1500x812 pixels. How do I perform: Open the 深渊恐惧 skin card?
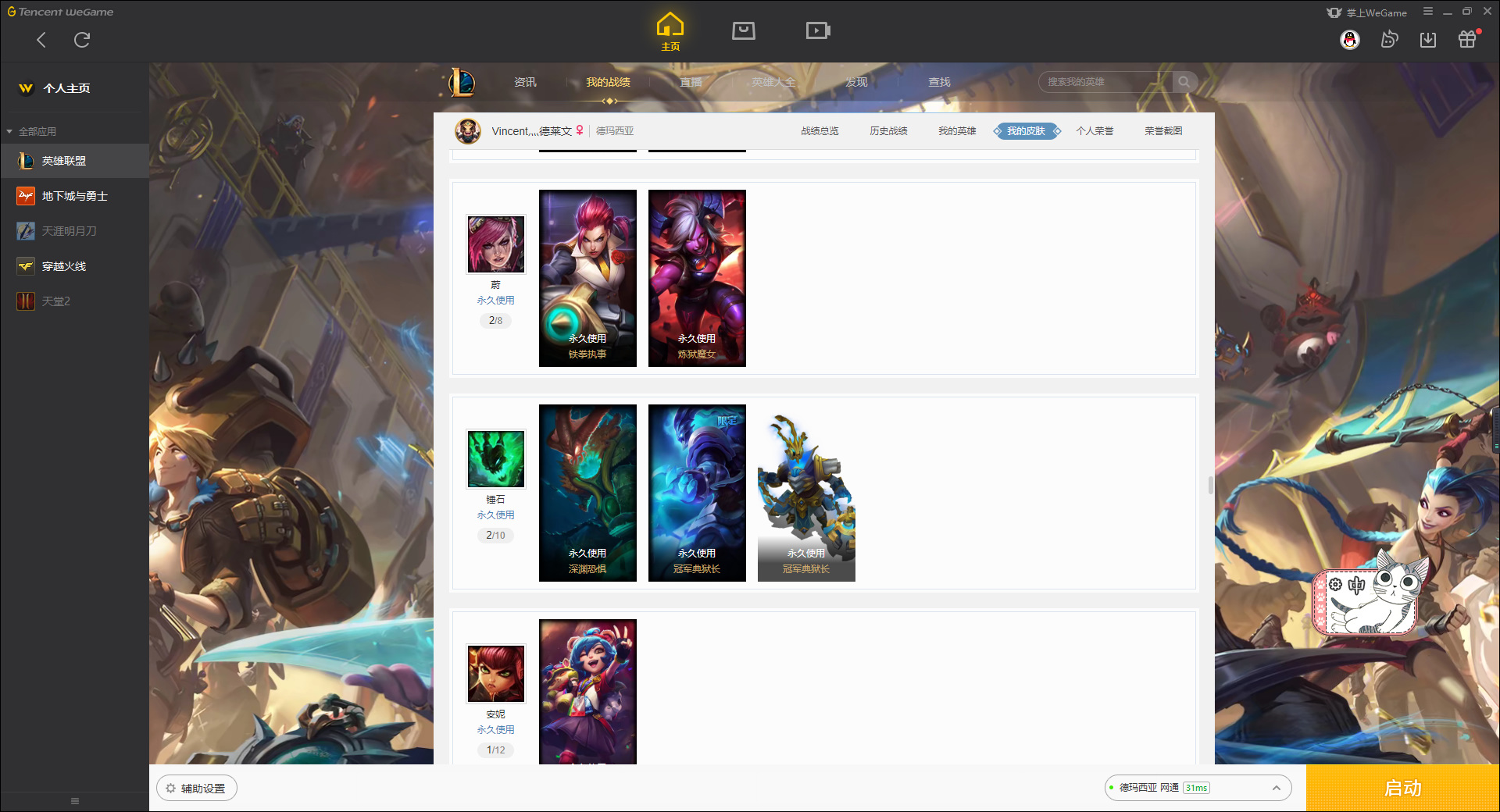point(587,493)
